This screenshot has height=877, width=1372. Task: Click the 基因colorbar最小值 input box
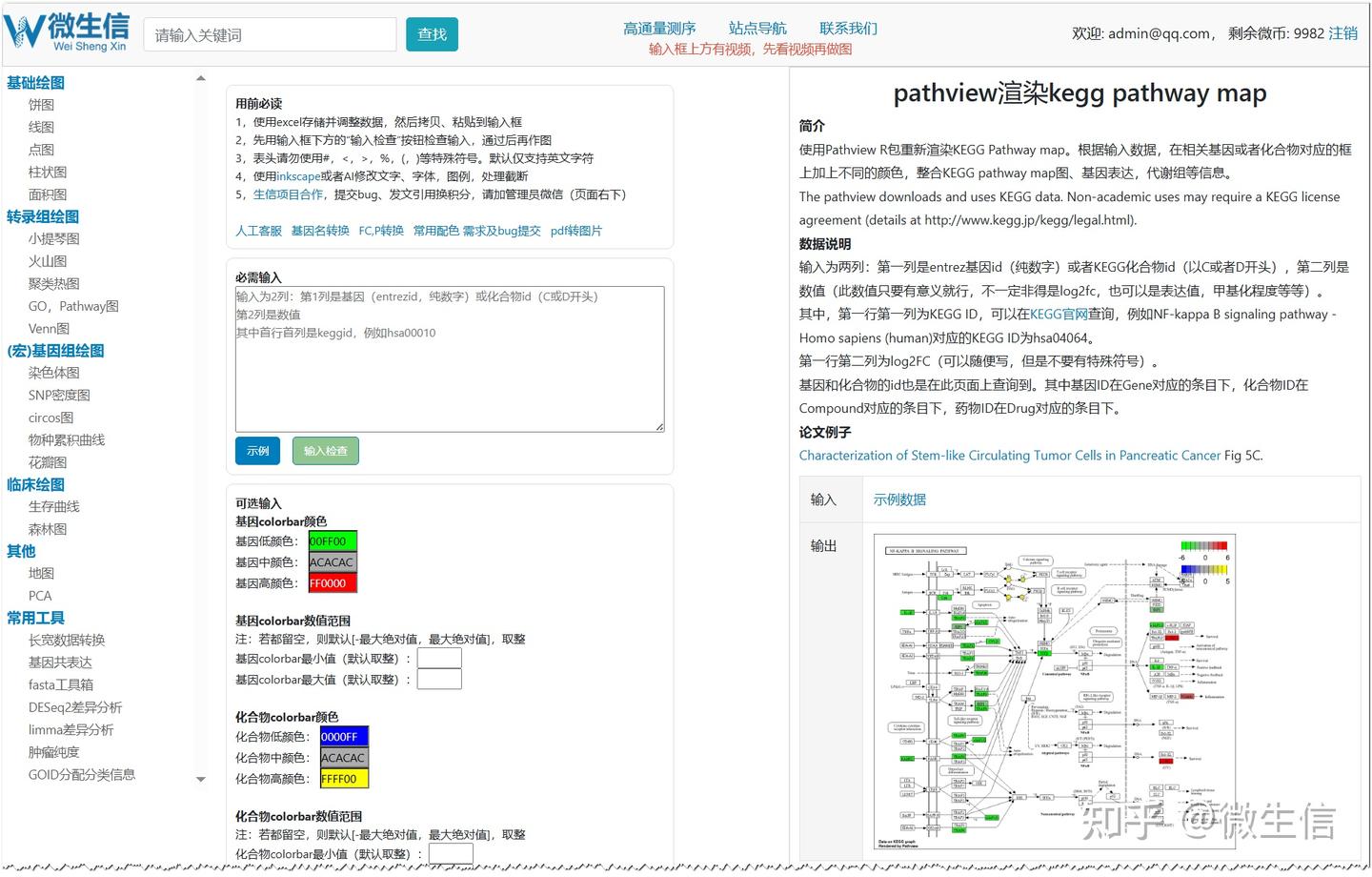click(439, 658)
